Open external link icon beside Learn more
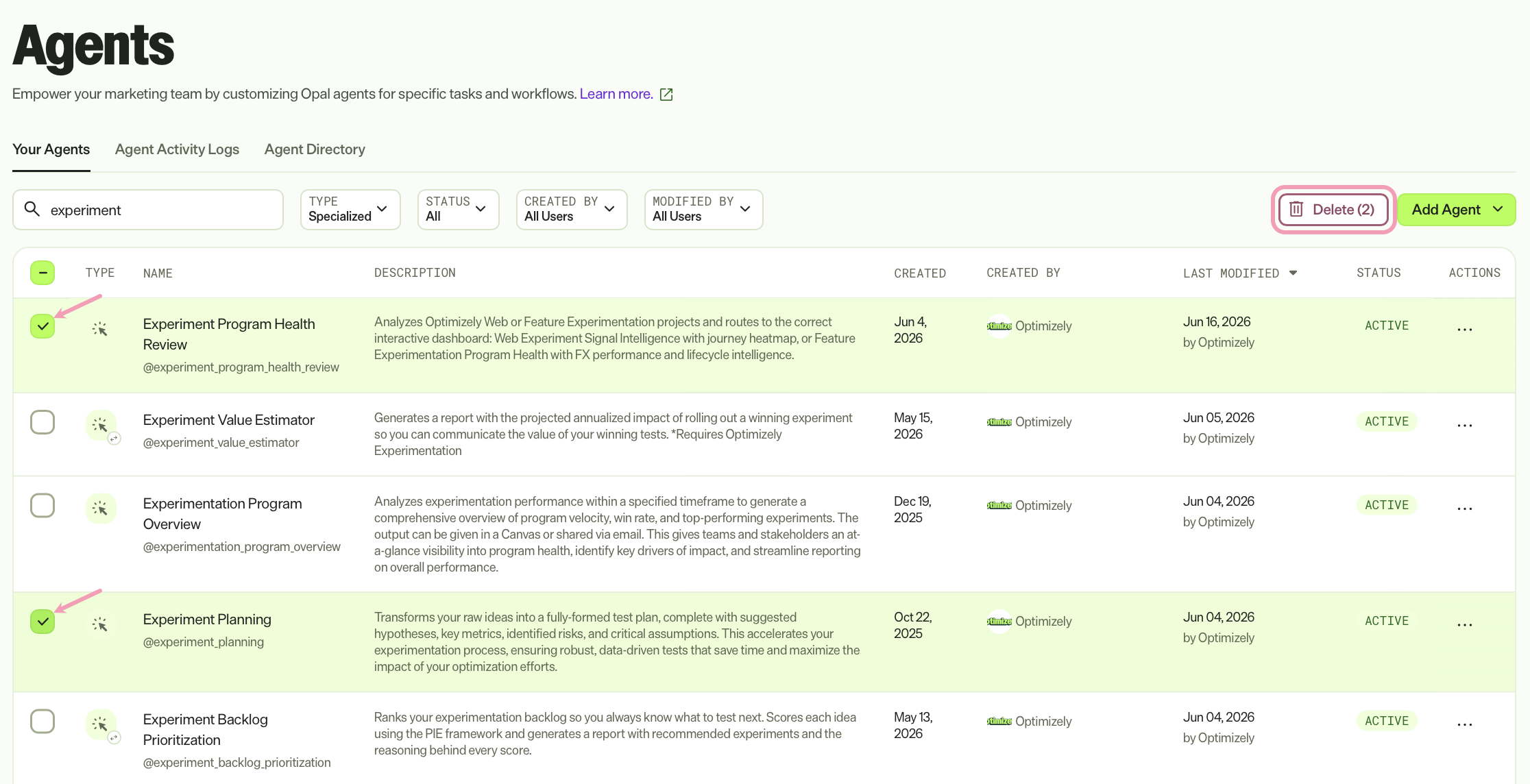The image size is (1530, 784). [666, 95]
